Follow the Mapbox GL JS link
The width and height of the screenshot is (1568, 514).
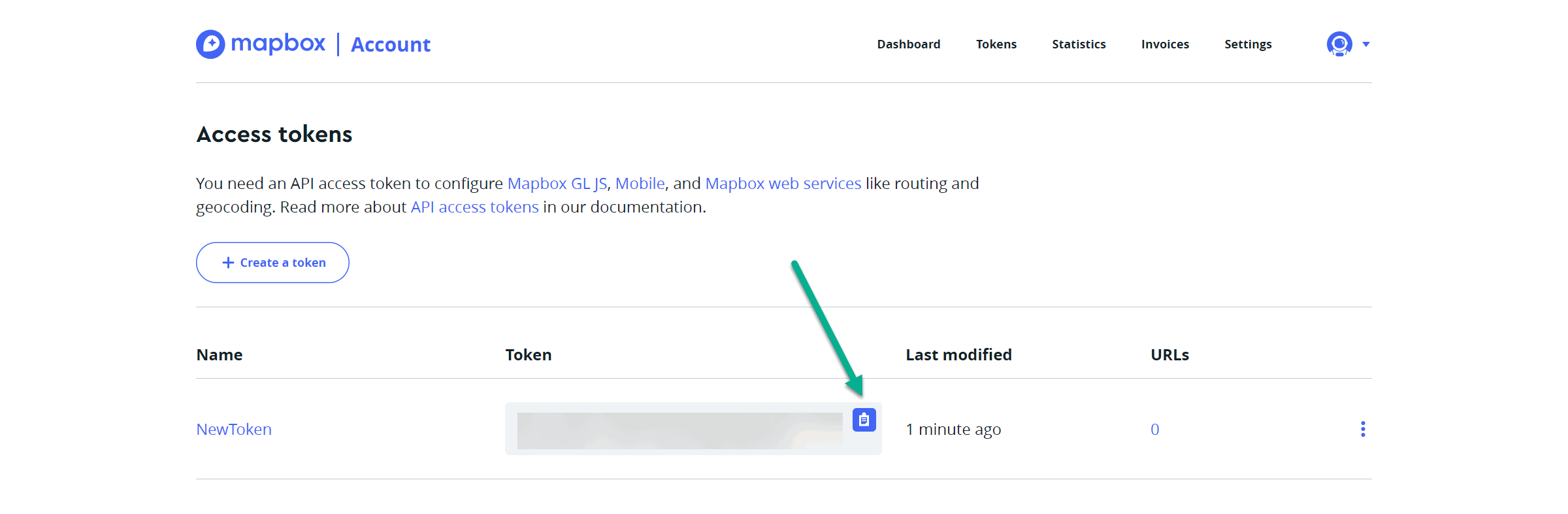point(557,184)
